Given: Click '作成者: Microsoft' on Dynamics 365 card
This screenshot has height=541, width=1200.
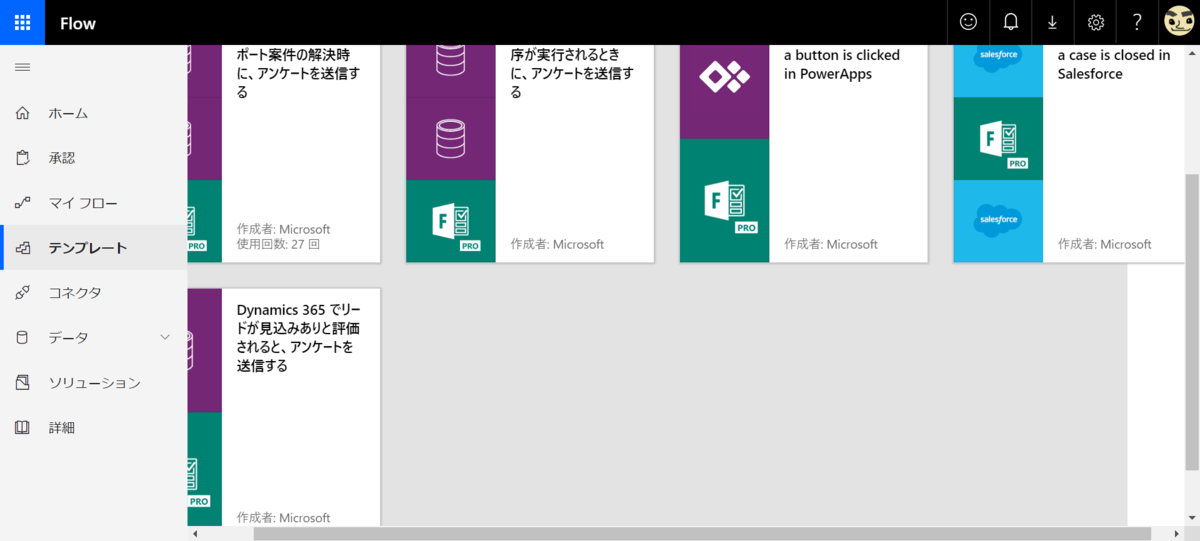Looking at the screenshot, I should point(284,518).
